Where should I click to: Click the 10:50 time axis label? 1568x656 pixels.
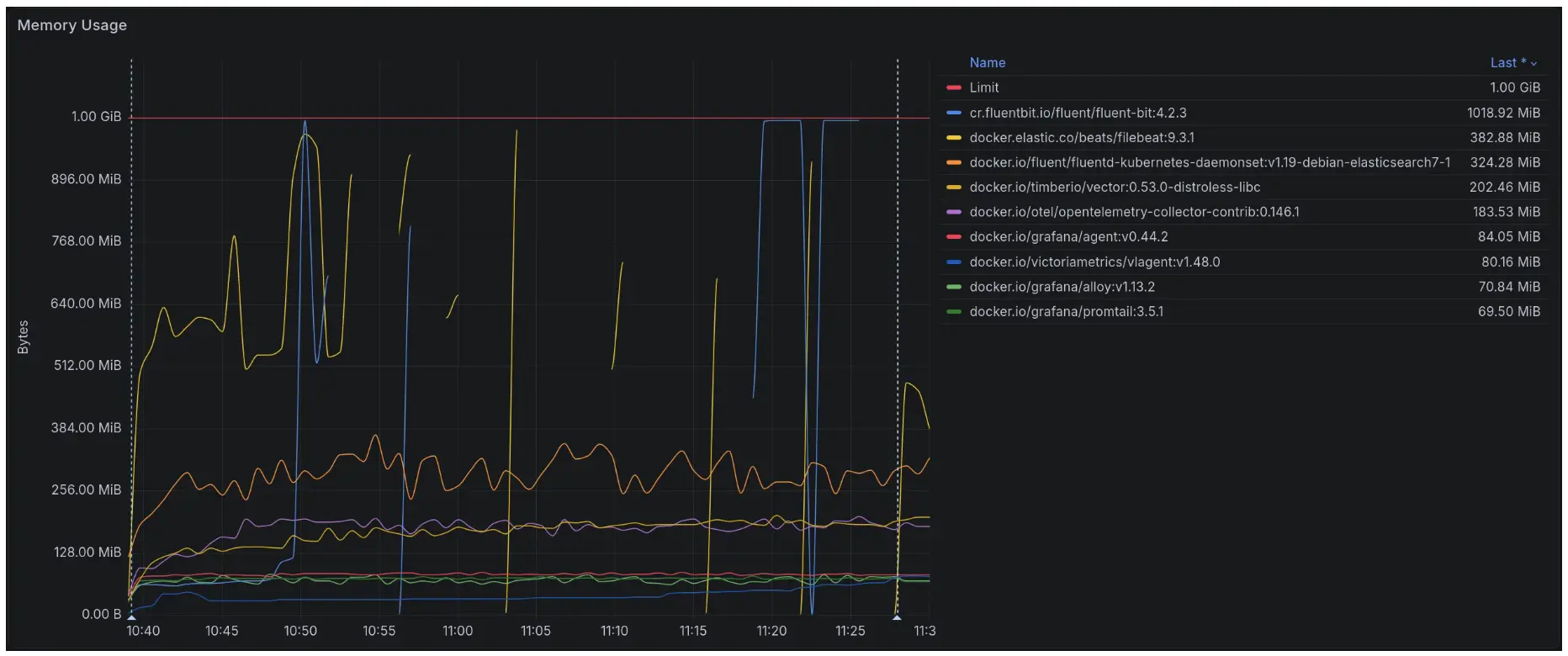pos(300,631)
